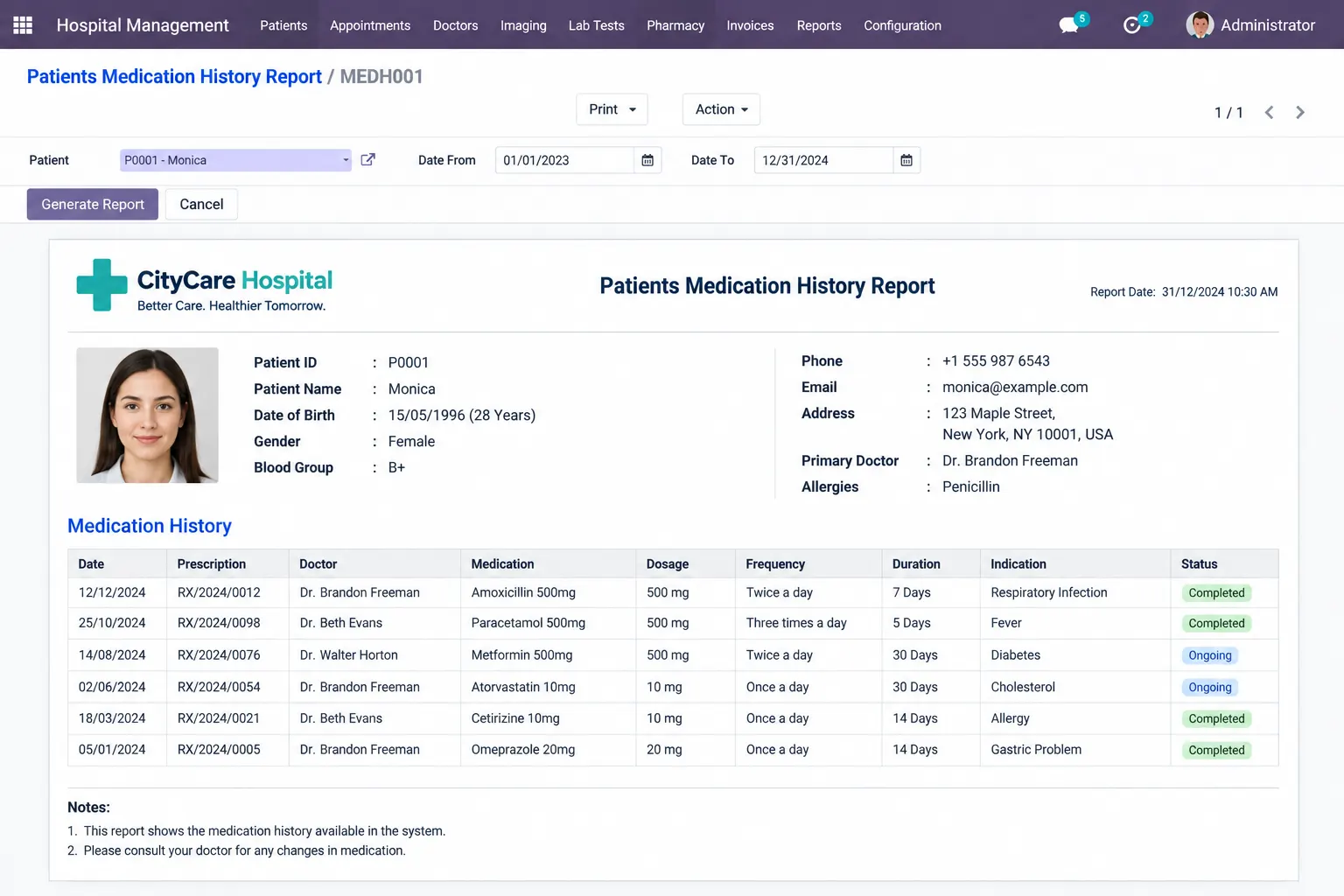This screenshot has width=1344, height=896.
Task: Click the Date To input field
Action: [823, 160]
